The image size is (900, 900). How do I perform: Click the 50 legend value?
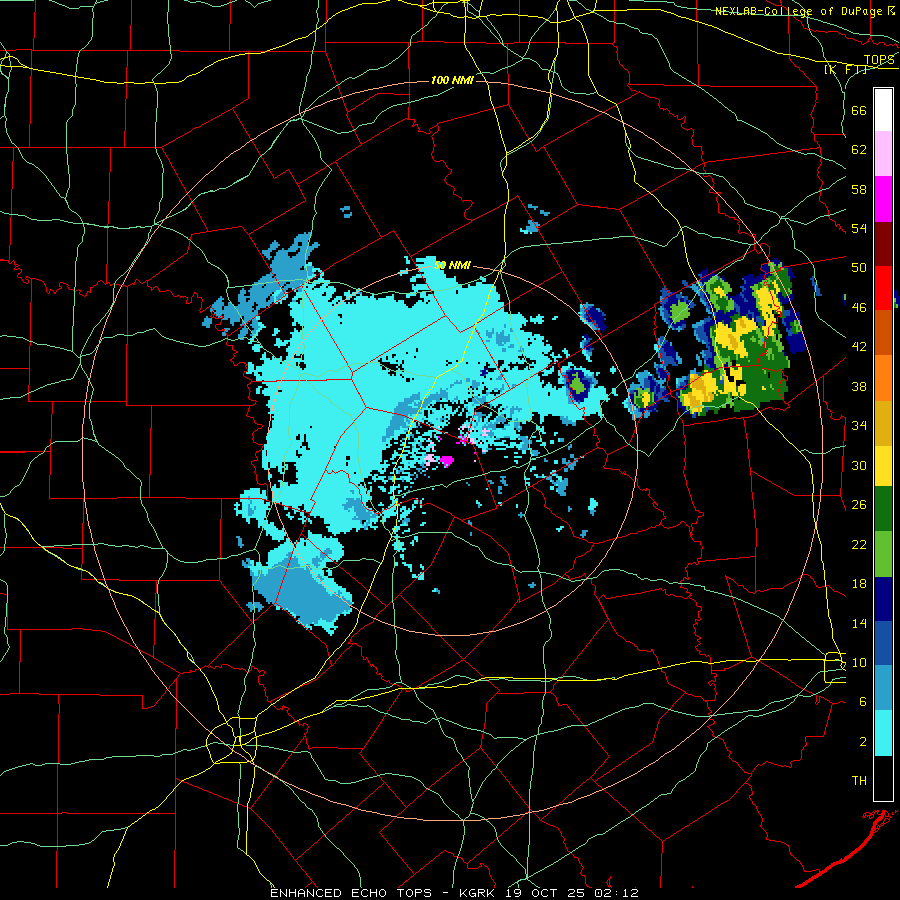pyautogui.click(x=859, y=268)
